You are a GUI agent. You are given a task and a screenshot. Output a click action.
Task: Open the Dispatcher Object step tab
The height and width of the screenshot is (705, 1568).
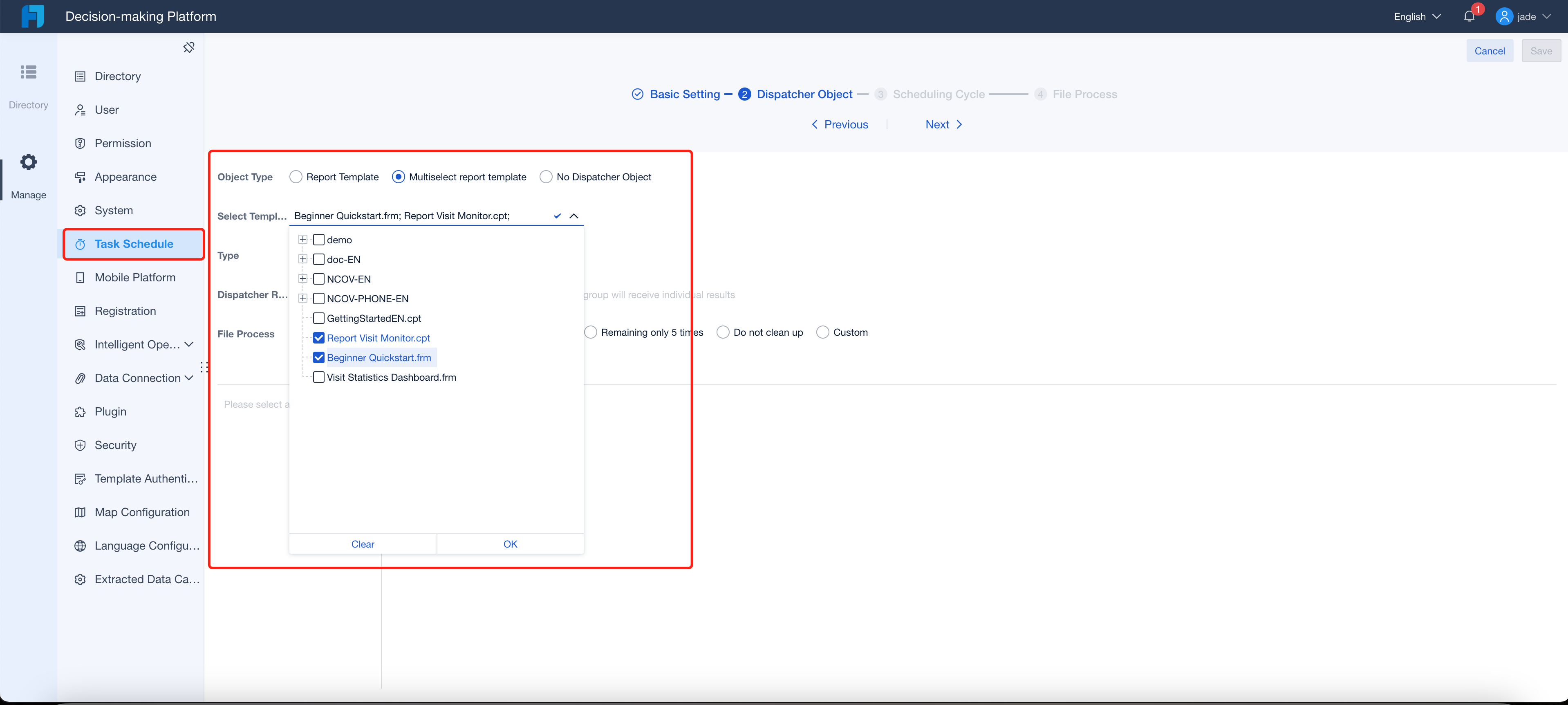coord(805,94)
